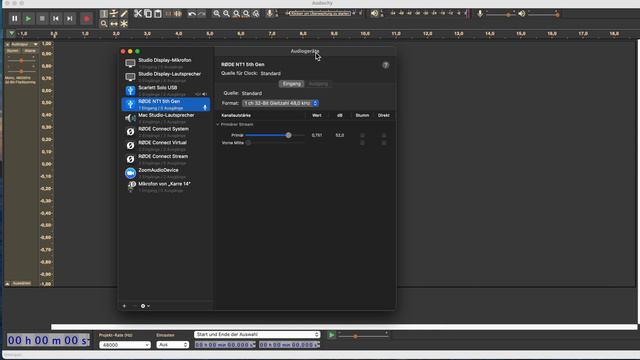Select the Draw pencil tool
The height and width of the screenshot is (360, 640).
point(124,14)
